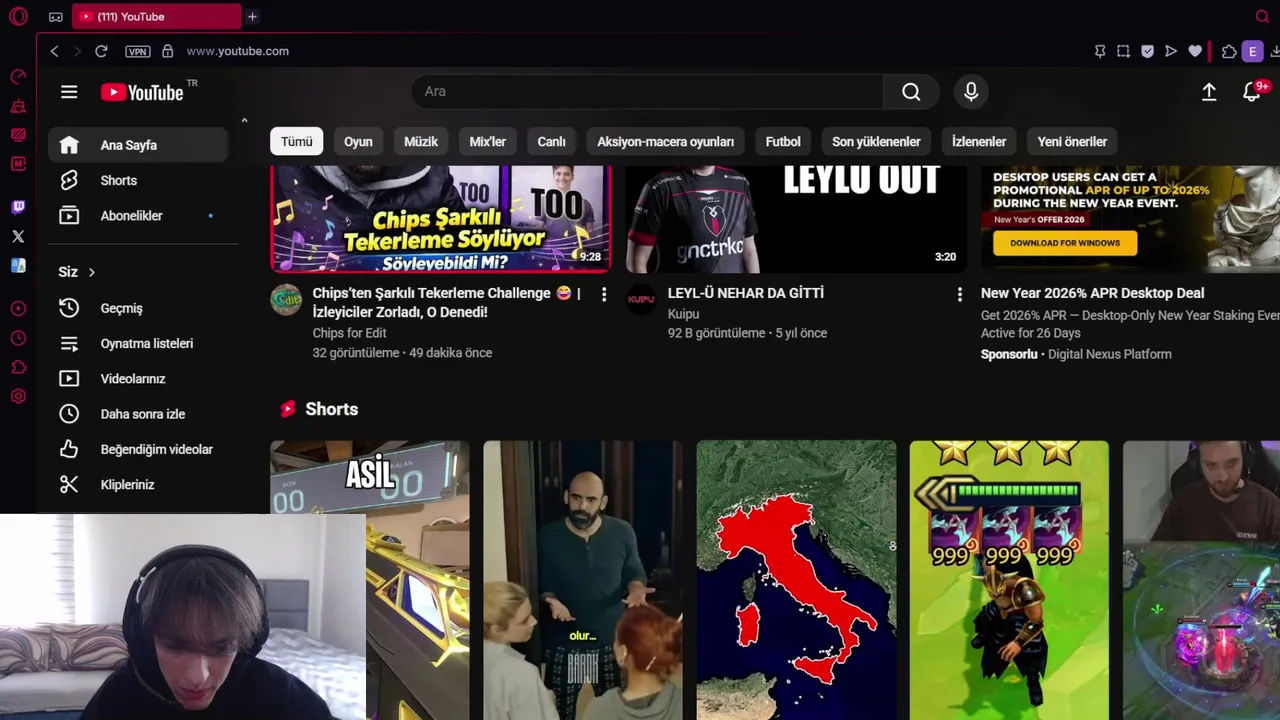Screen dimensions: 1280x720
Task: Switch to the (111) YouTube browser tab
Action: (x=157, y=17)
